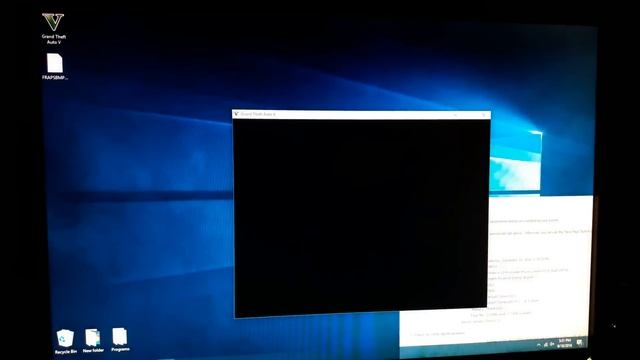Click the Grand Theft Auto V window title text
Viewport: 640px width, 360px height.
[258, 114]
